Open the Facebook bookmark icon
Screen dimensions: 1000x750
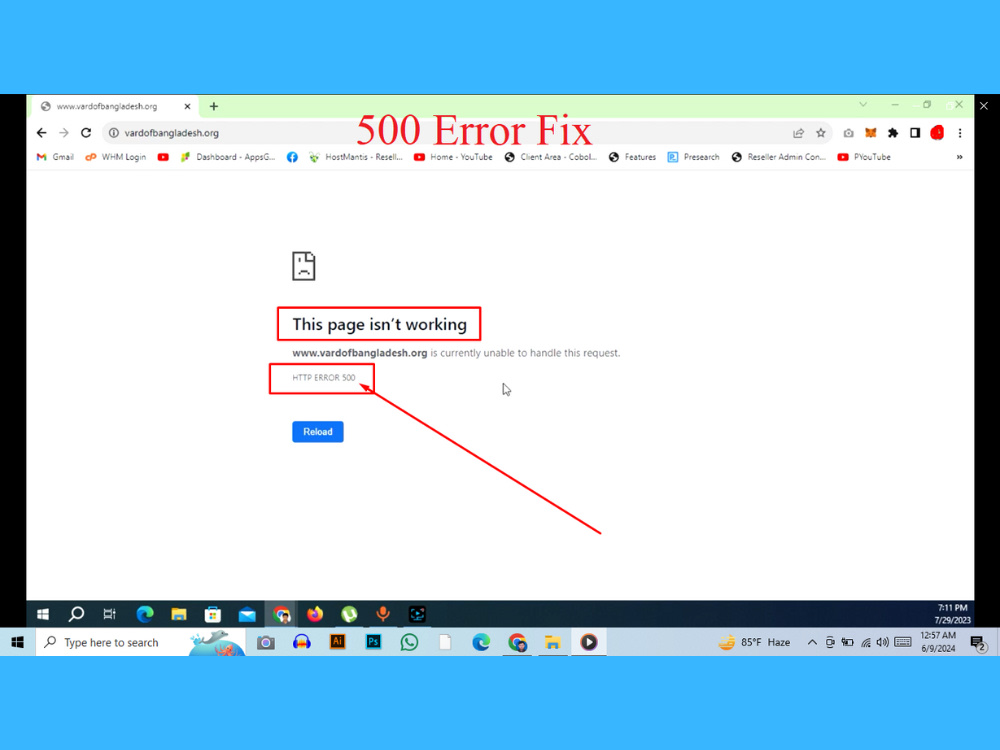tap(292, 157)
